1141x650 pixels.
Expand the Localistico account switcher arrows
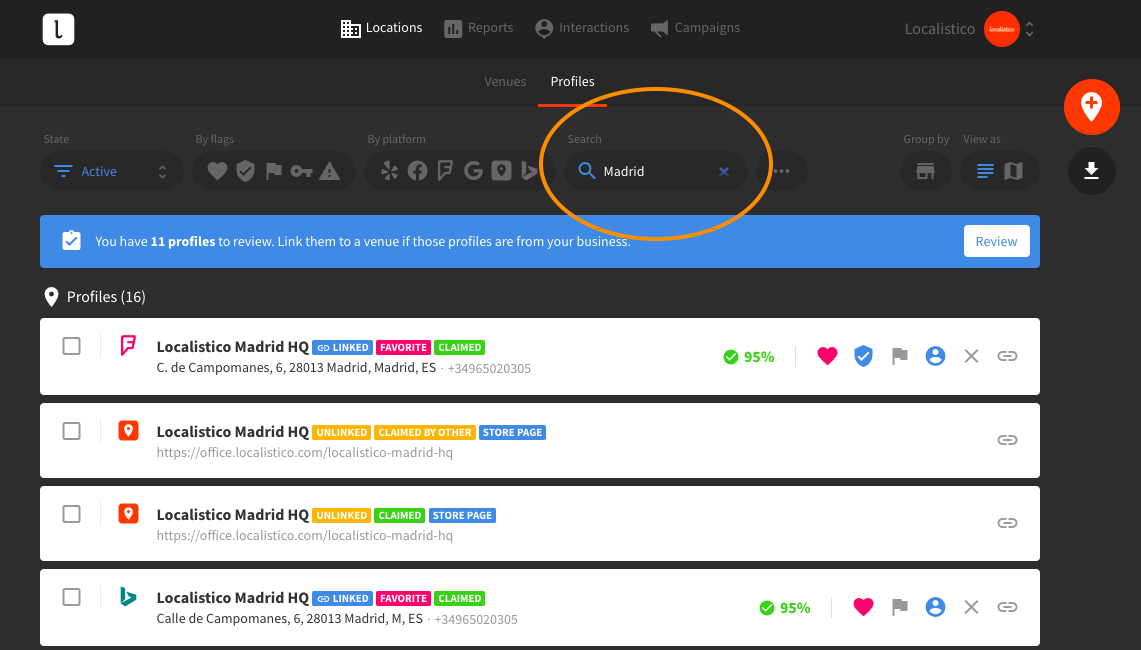point(1029,29)
